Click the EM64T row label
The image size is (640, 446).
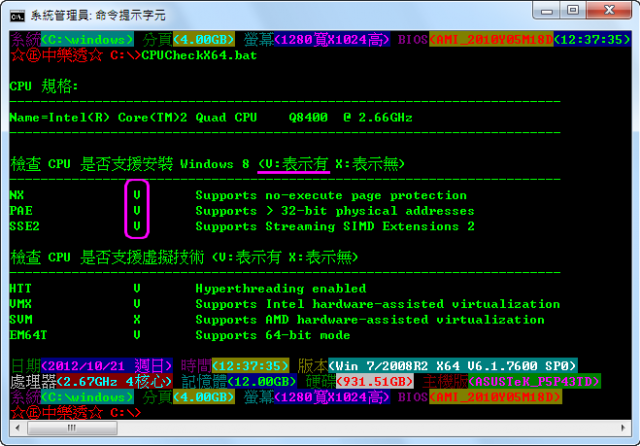[x=28, y=335]
